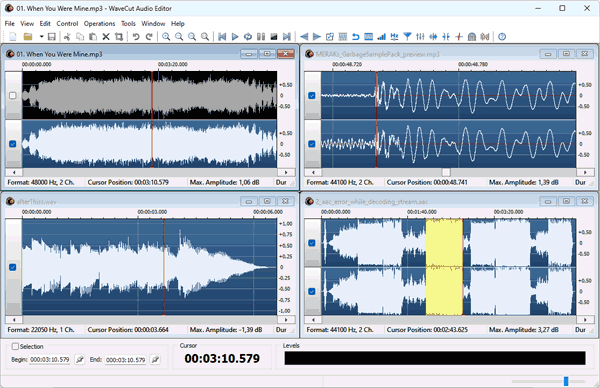Open a file using the folder icon

point(28,37)
